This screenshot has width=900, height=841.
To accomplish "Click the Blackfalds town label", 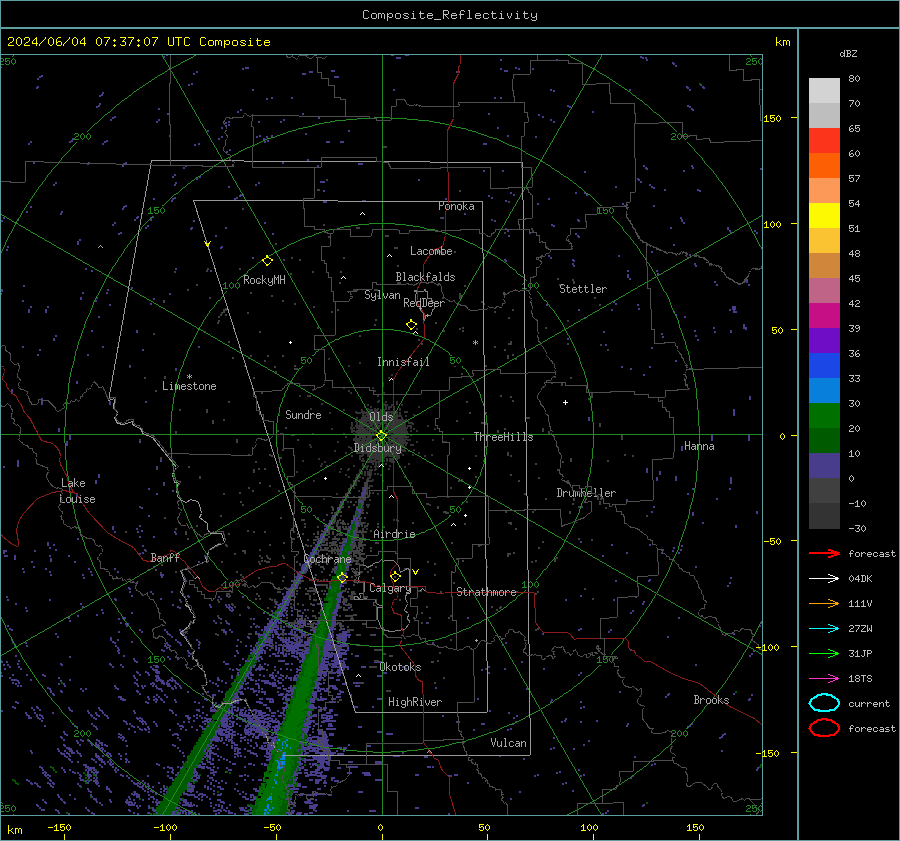I will [425, 277].
